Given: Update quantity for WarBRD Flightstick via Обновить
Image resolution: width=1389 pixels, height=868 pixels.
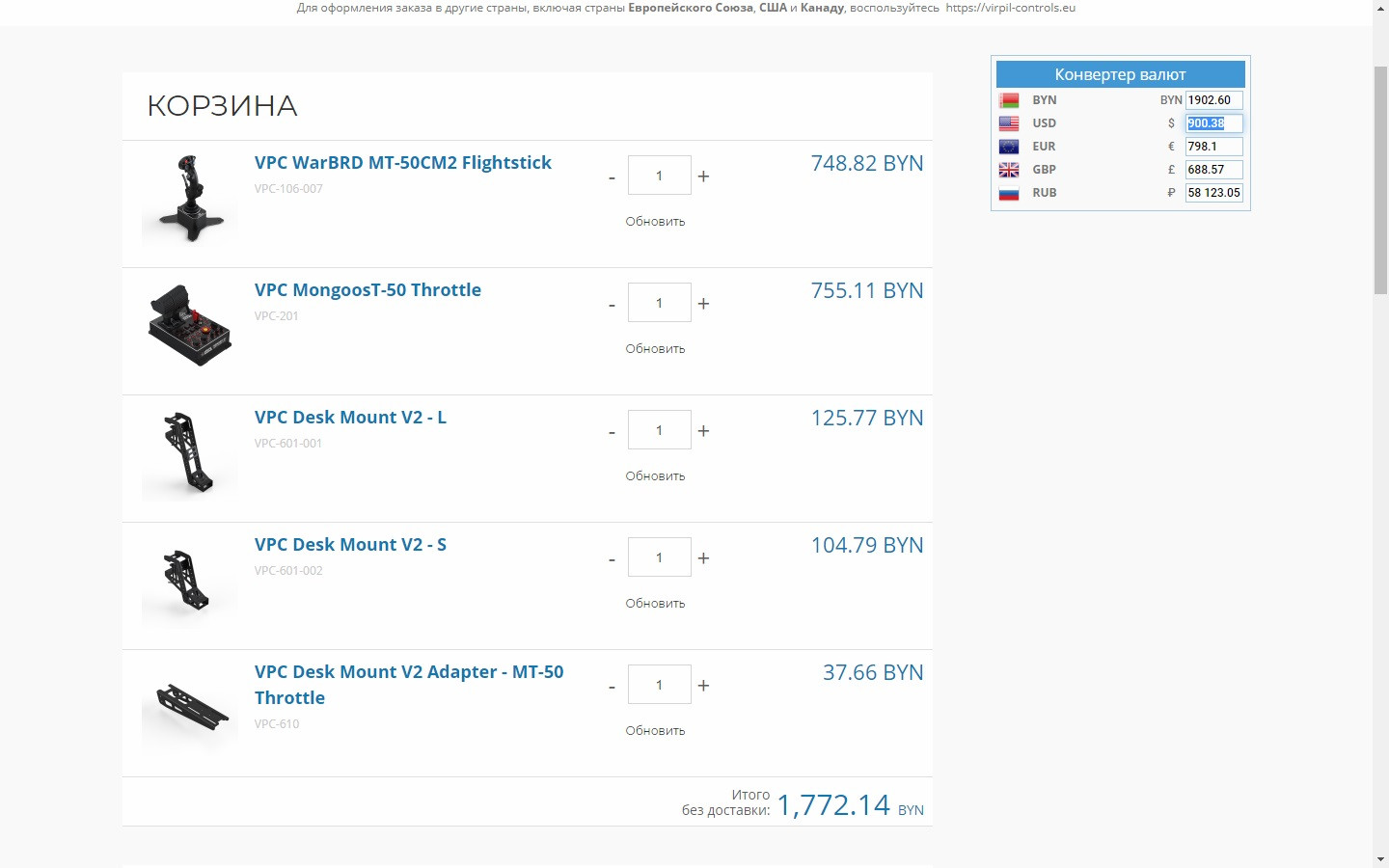Looking at the screenshot, I should click(x=655, y=222).
